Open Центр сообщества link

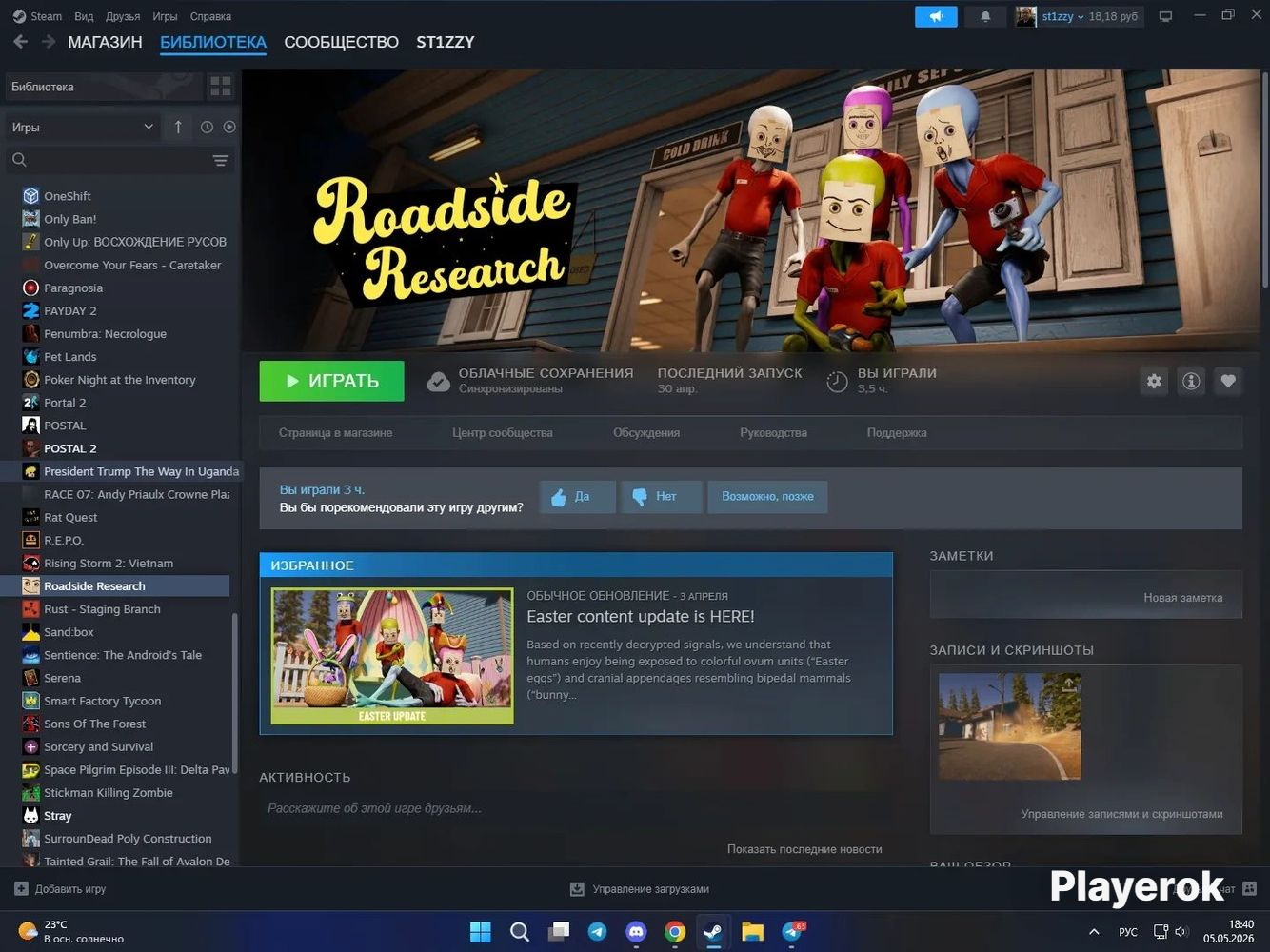503,432
